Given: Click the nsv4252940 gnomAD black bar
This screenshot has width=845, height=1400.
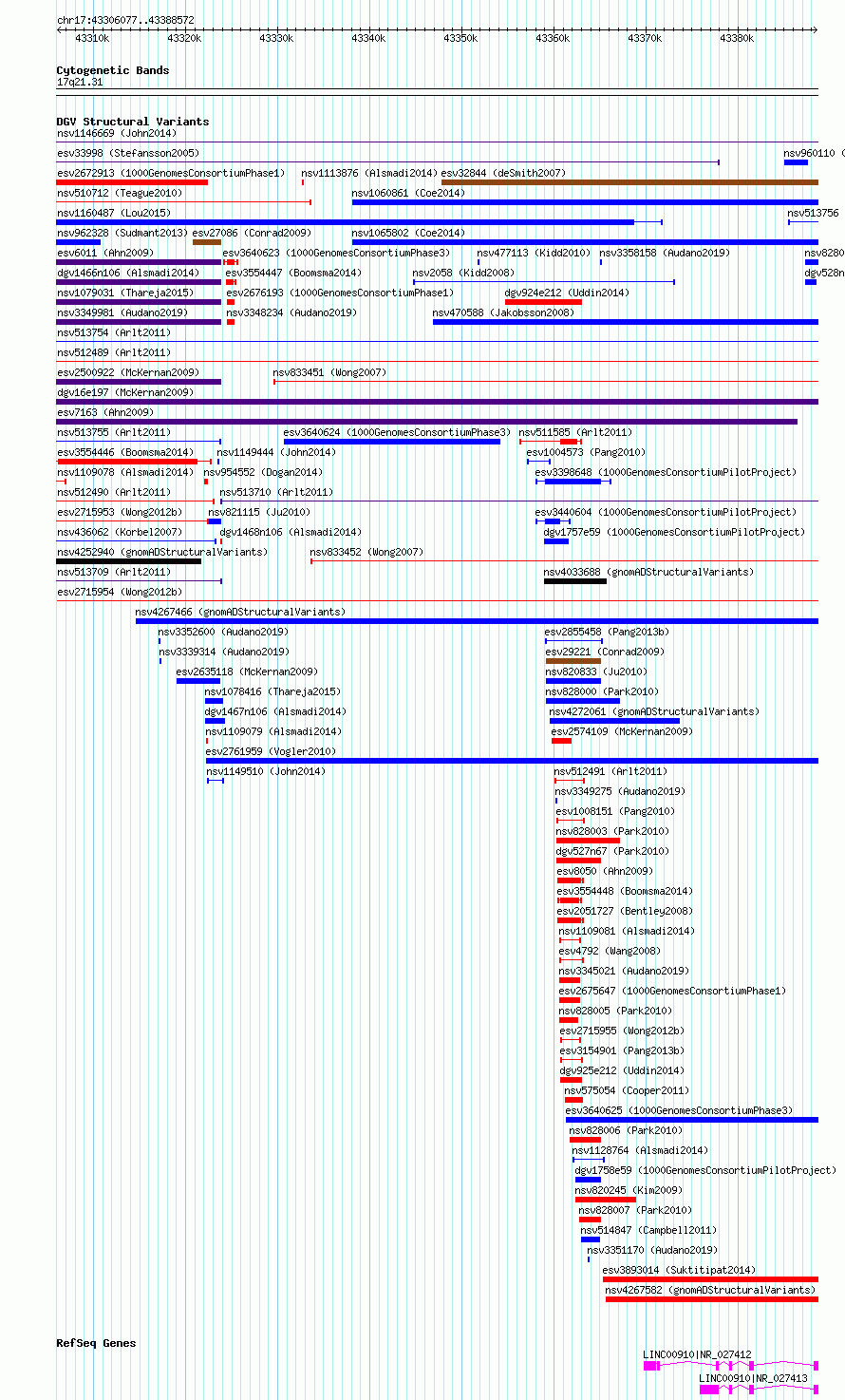Looking at the screenshot, I should [129, 561].
